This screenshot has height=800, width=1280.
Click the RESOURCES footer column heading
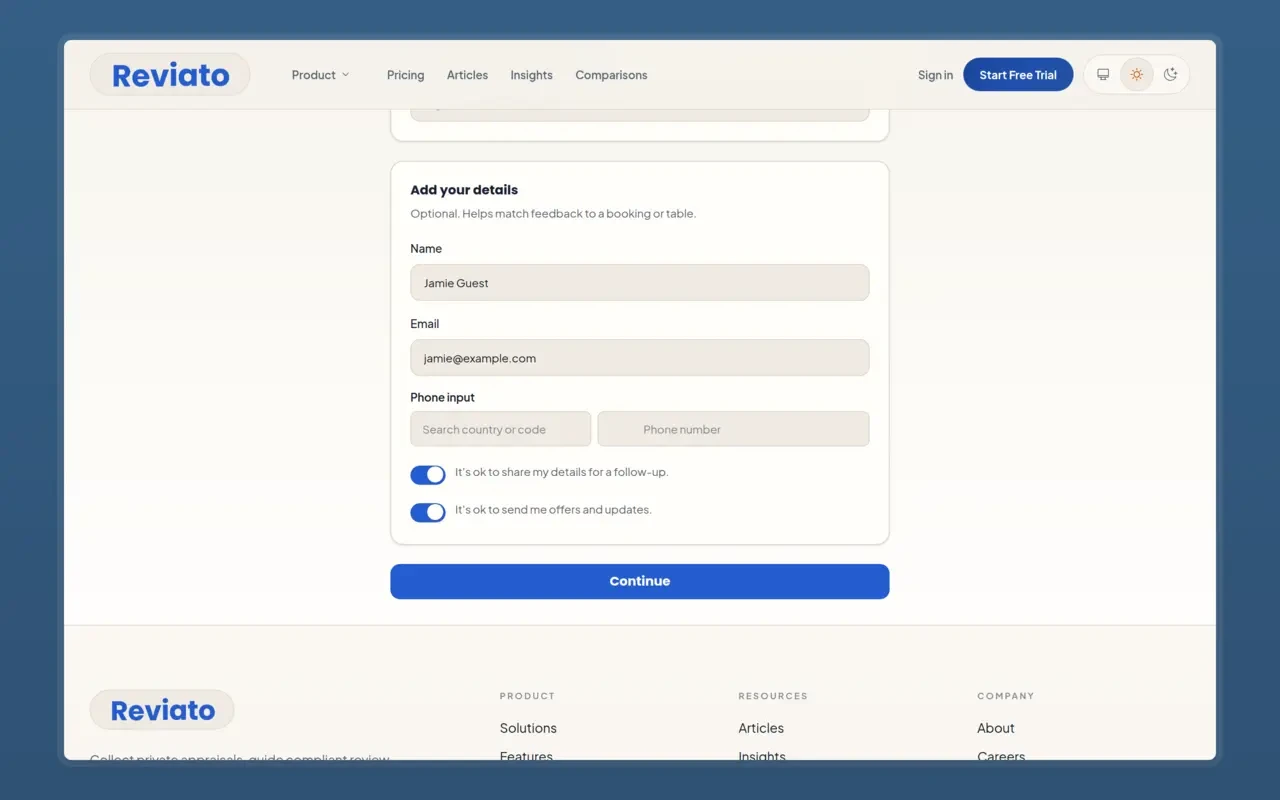(x=773, y=696)
